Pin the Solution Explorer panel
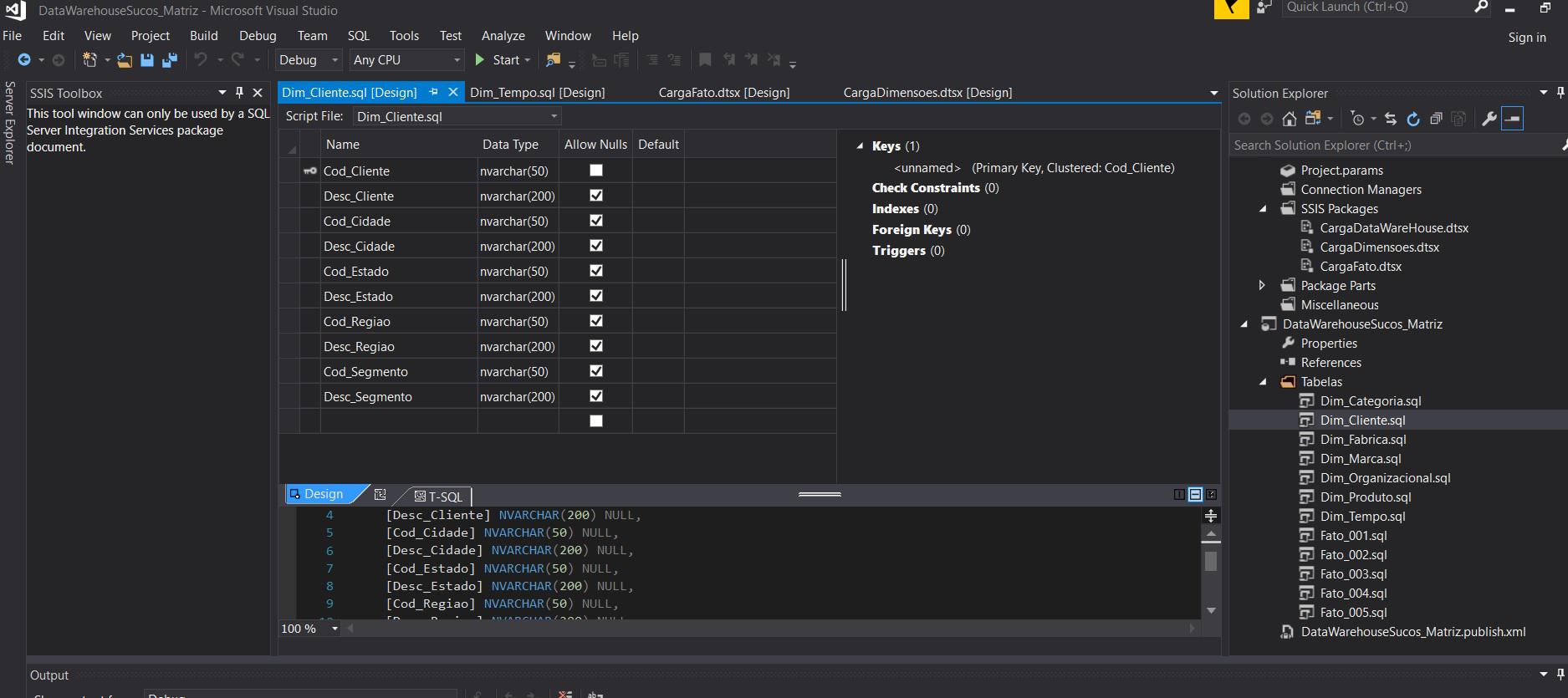The width and height of the screenshot is (1568, 698). [1560, 92]
